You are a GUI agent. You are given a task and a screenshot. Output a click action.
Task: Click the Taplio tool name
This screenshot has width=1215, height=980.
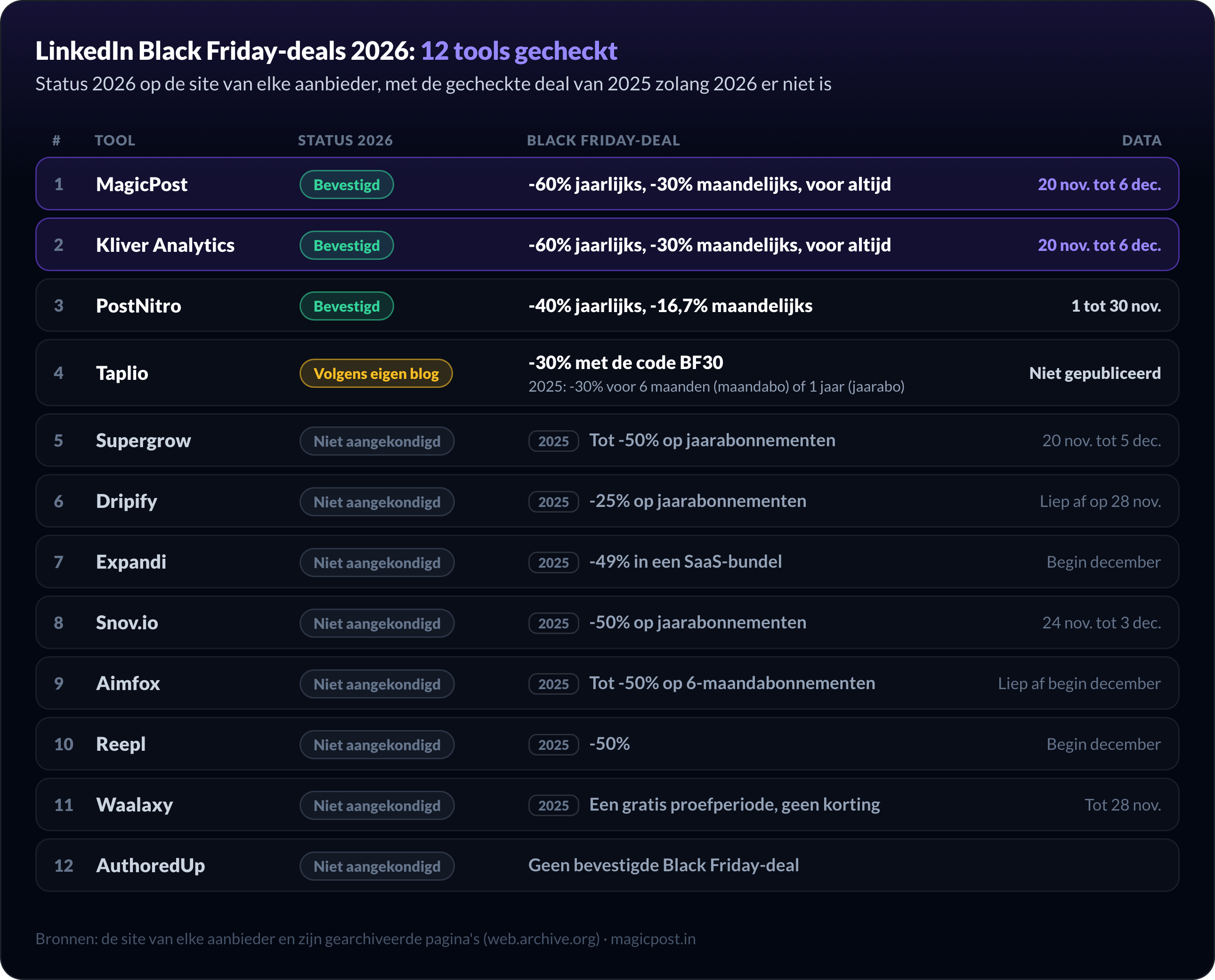[122, 373]
